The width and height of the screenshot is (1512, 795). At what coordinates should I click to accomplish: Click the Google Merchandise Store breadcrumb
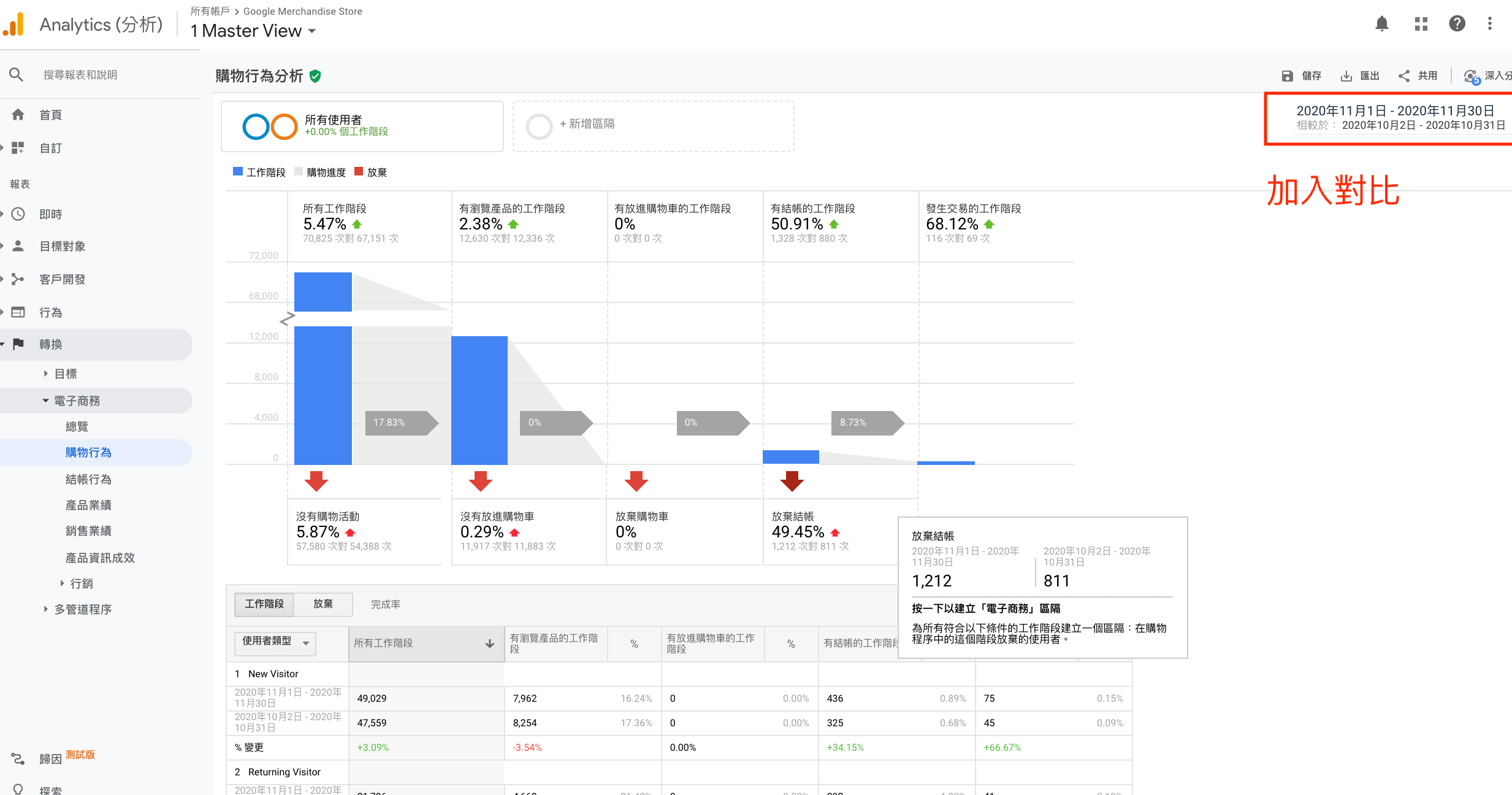click(x=303, y=11)
